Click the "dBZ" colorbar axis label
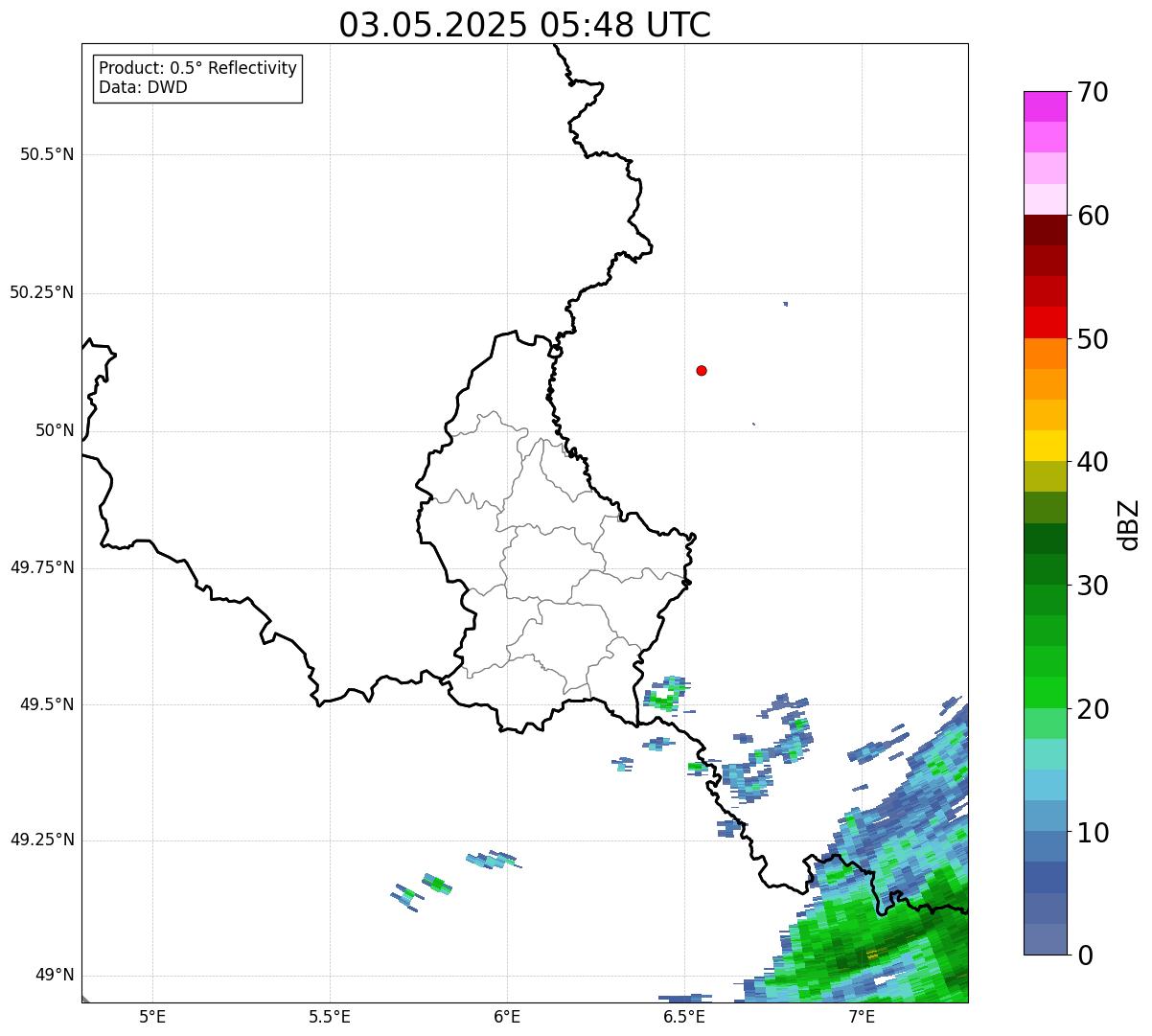Screen dimensions: 1152x1036 [1129, 523]
